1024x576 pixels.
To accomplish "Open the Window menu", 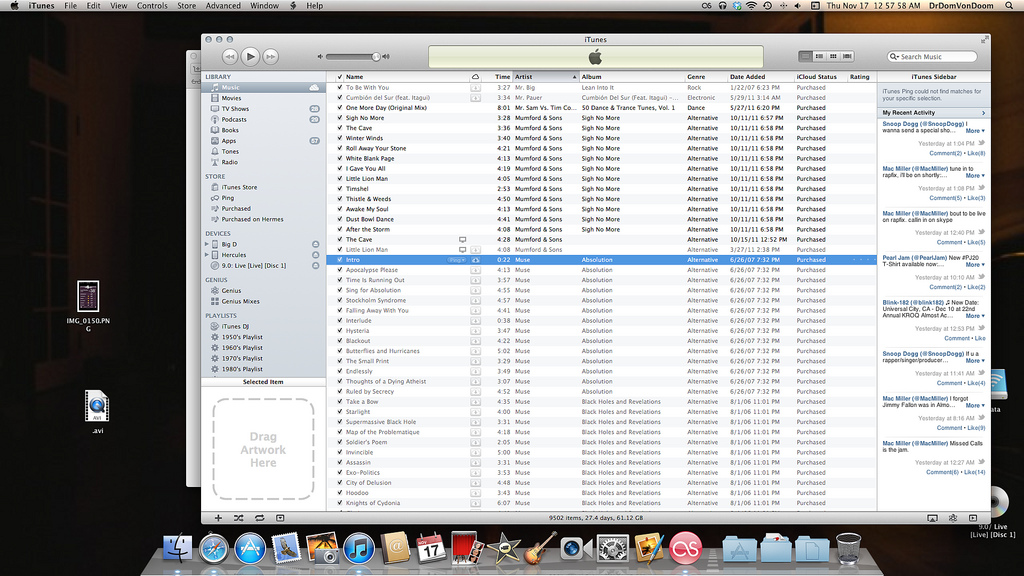I will (x=264, y=6).
